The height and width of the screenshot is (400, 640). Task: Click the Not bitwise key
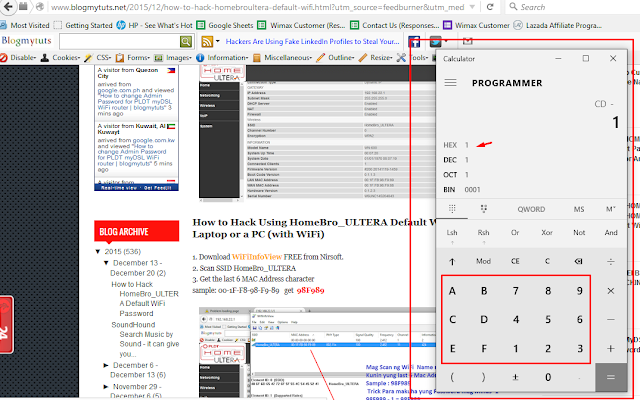pyautogui.click(x=579, y=233)
